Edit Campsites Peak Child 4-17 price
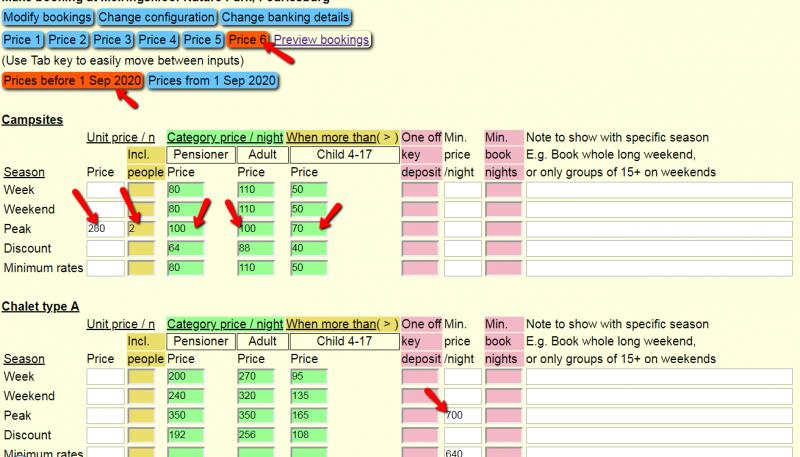Image resolution: width=800 pixels, height=457 pixels. click(342, 229)
